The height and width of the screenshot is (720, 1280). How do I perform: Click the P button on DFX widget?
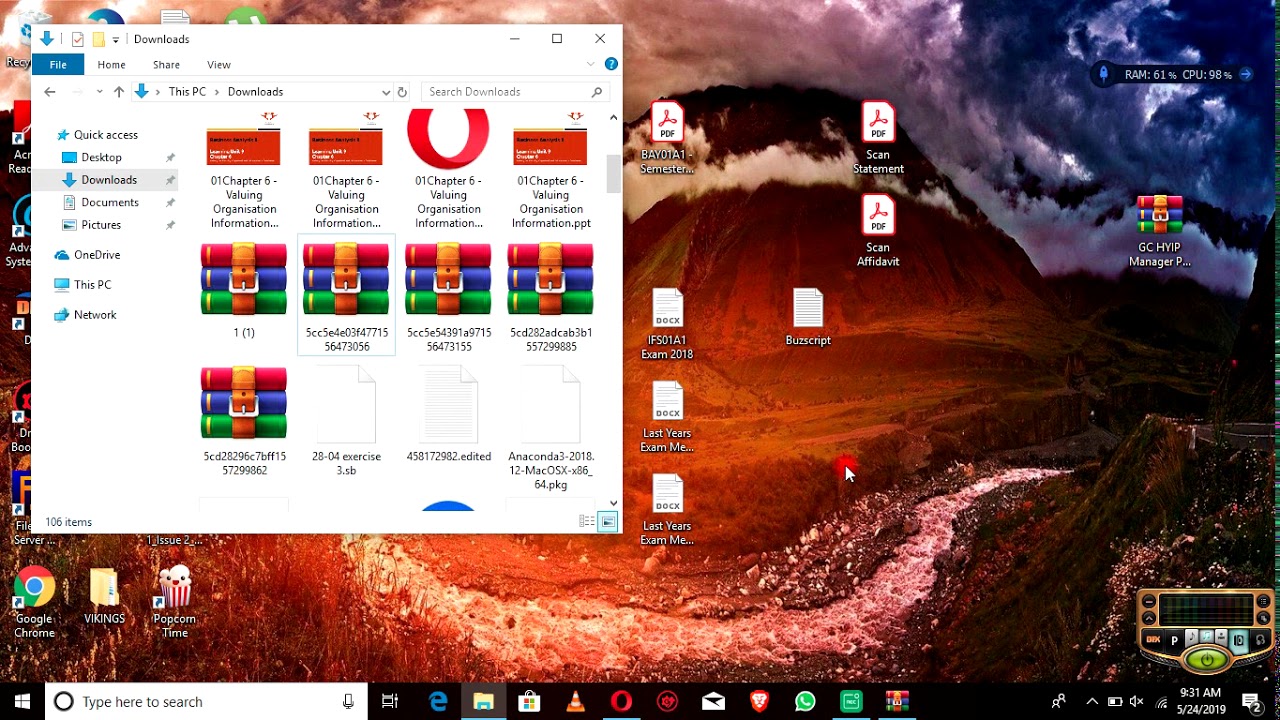point(1174,641)
